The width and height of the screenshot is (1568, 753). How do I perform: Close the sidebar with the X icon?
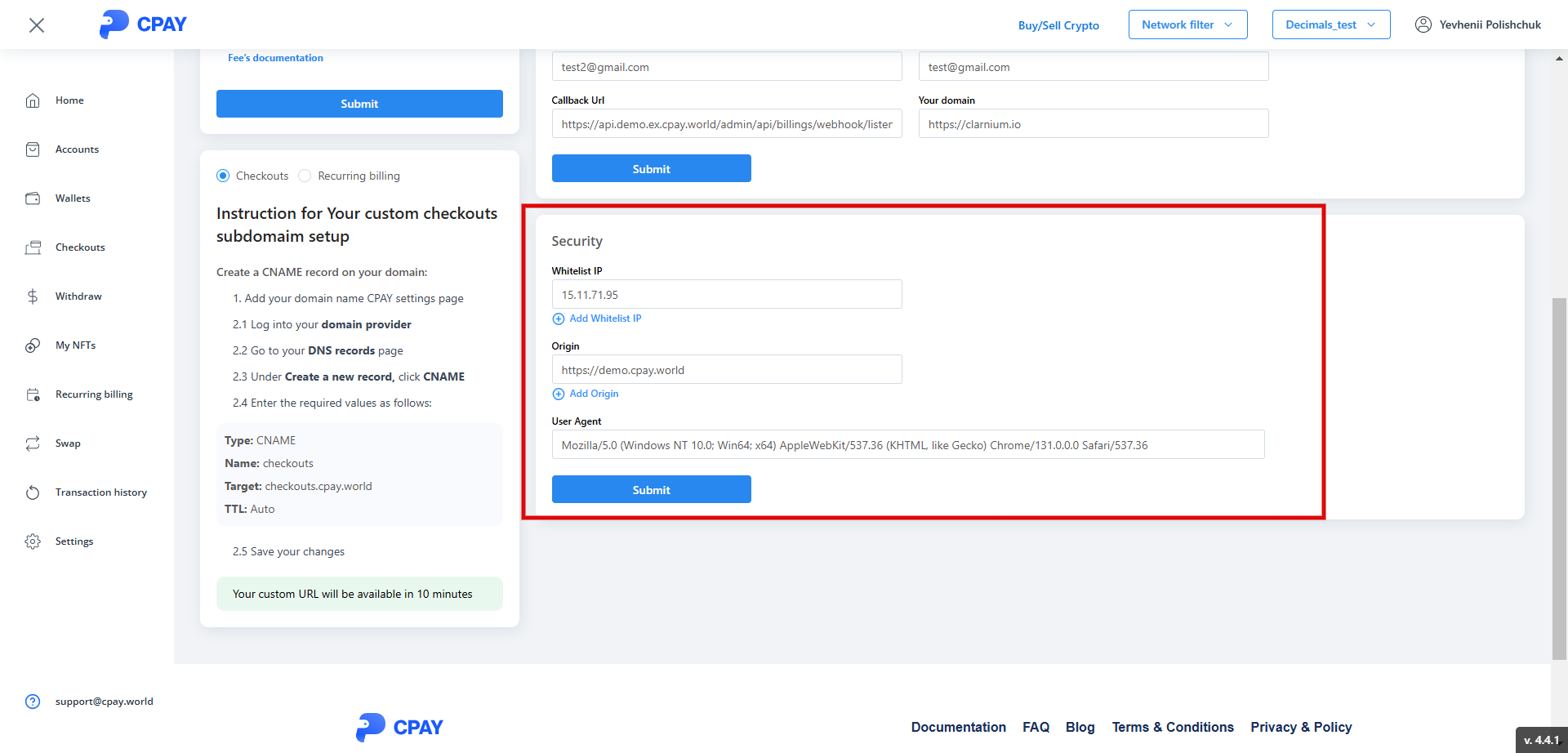pos(37,25)
